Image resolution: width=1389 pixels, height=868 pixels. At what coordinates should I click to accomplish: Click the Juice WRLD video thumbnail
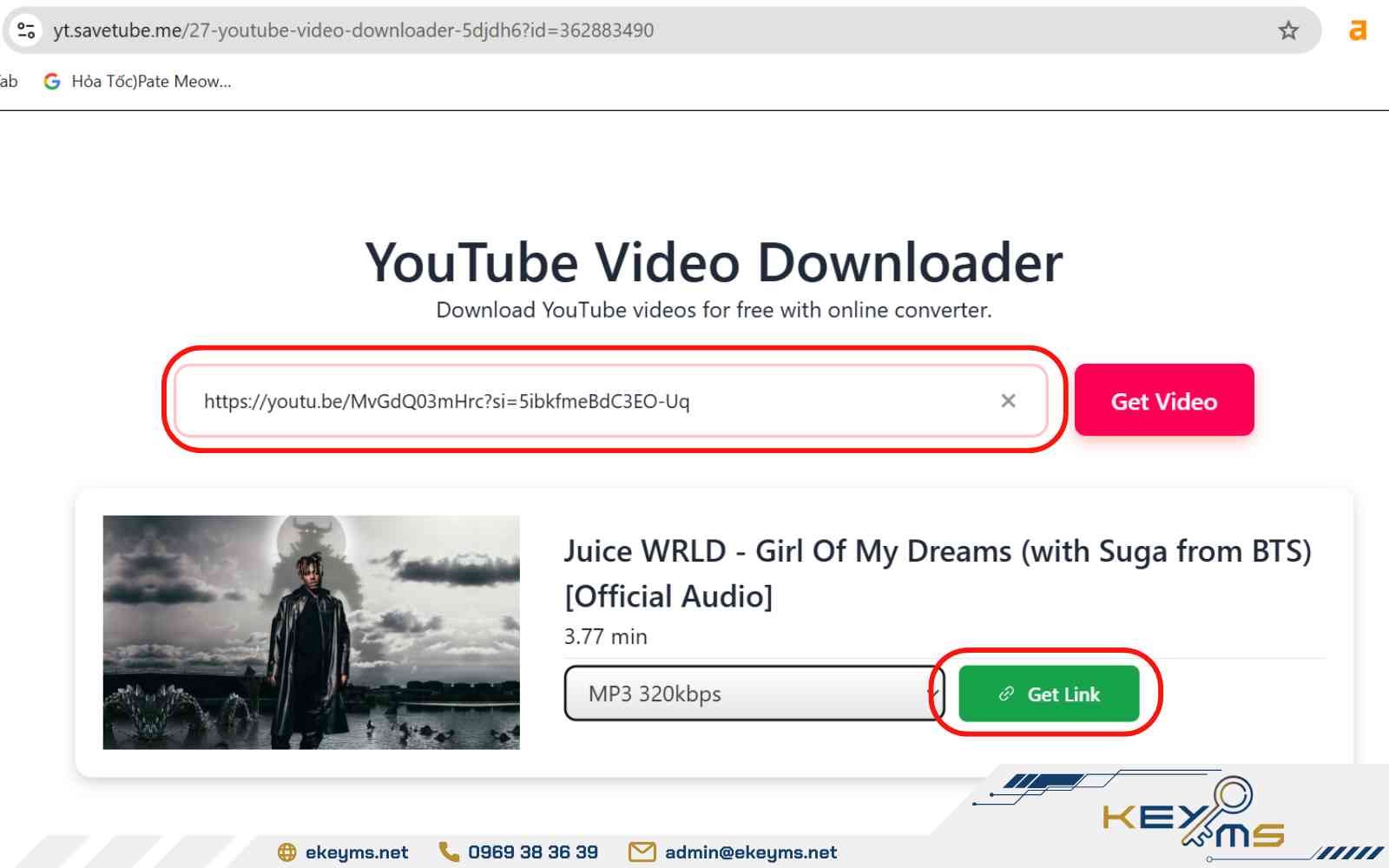point(312,633)
